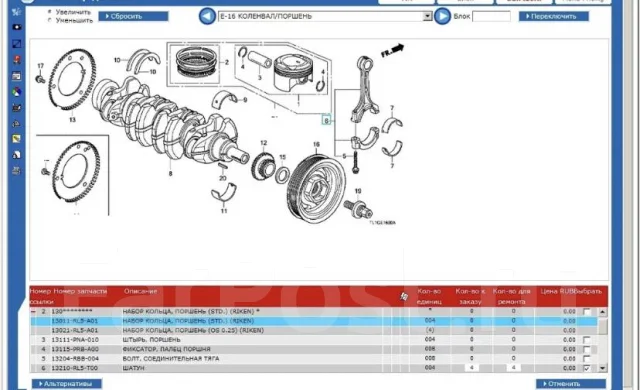Click the boxed callout 6 in diagram

coord(326,120)
